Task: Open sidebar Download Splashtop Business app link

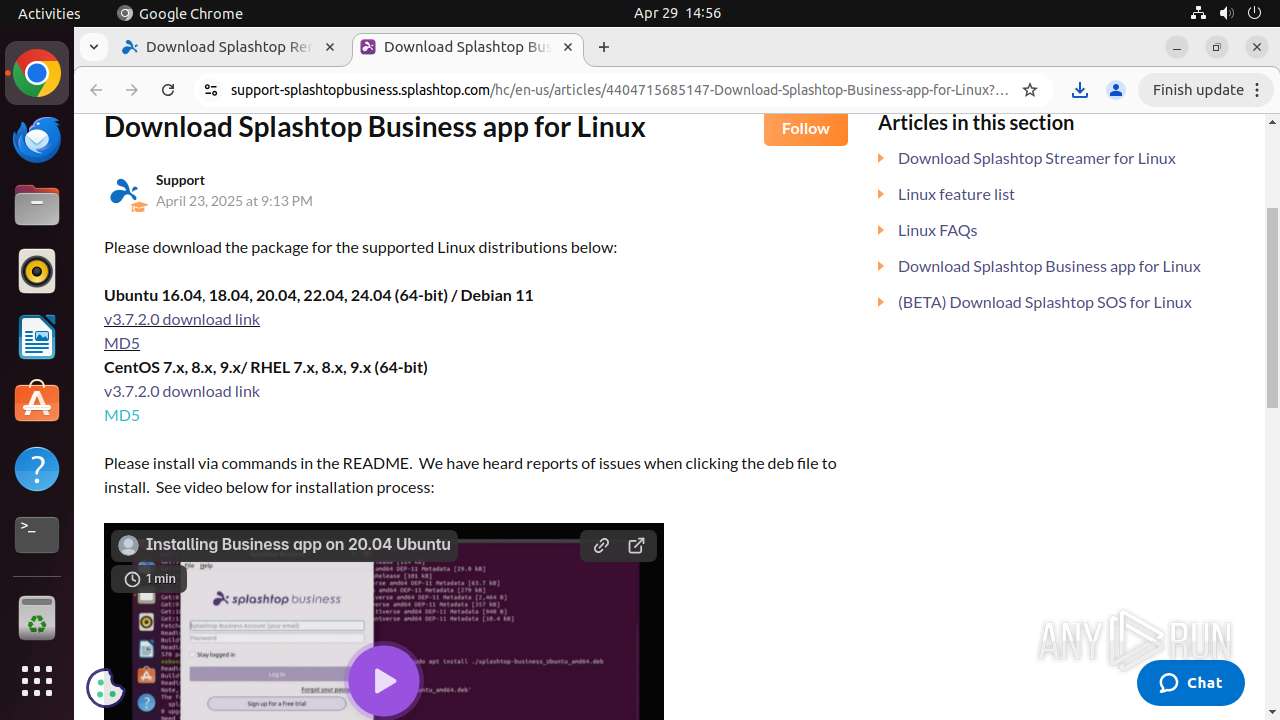Action: 1049,266
